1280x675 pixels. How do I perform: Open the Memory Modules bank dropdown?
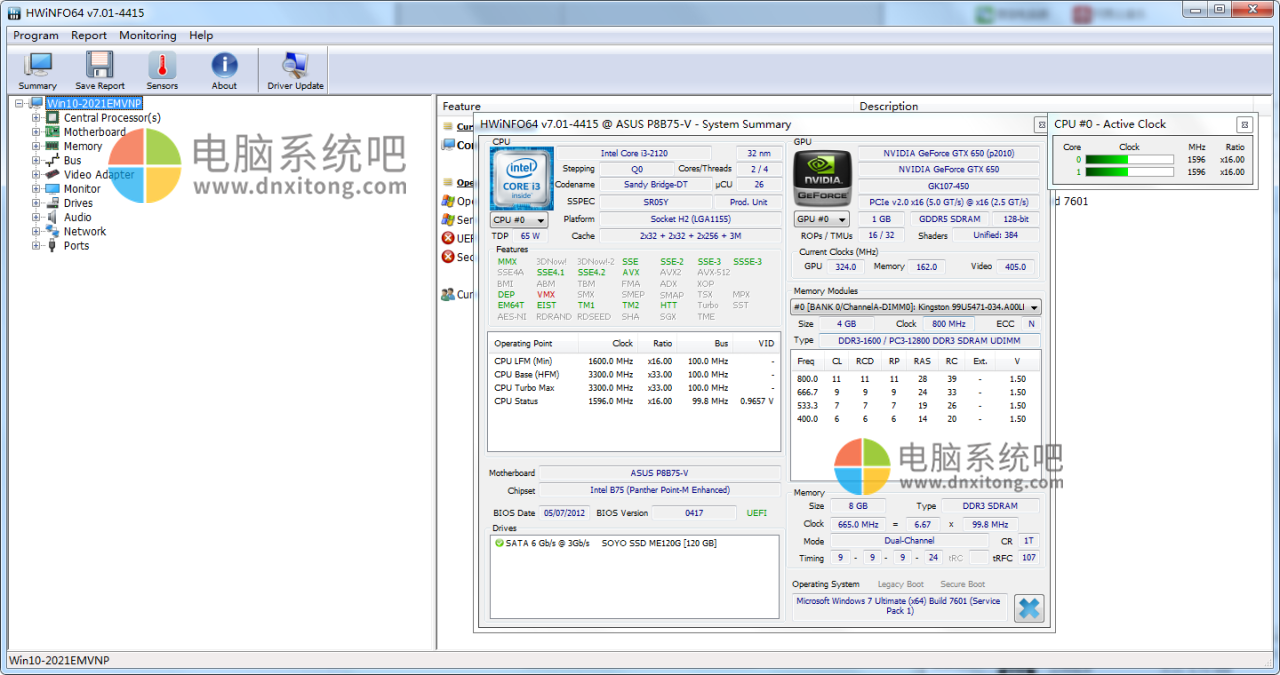point(916,307)
